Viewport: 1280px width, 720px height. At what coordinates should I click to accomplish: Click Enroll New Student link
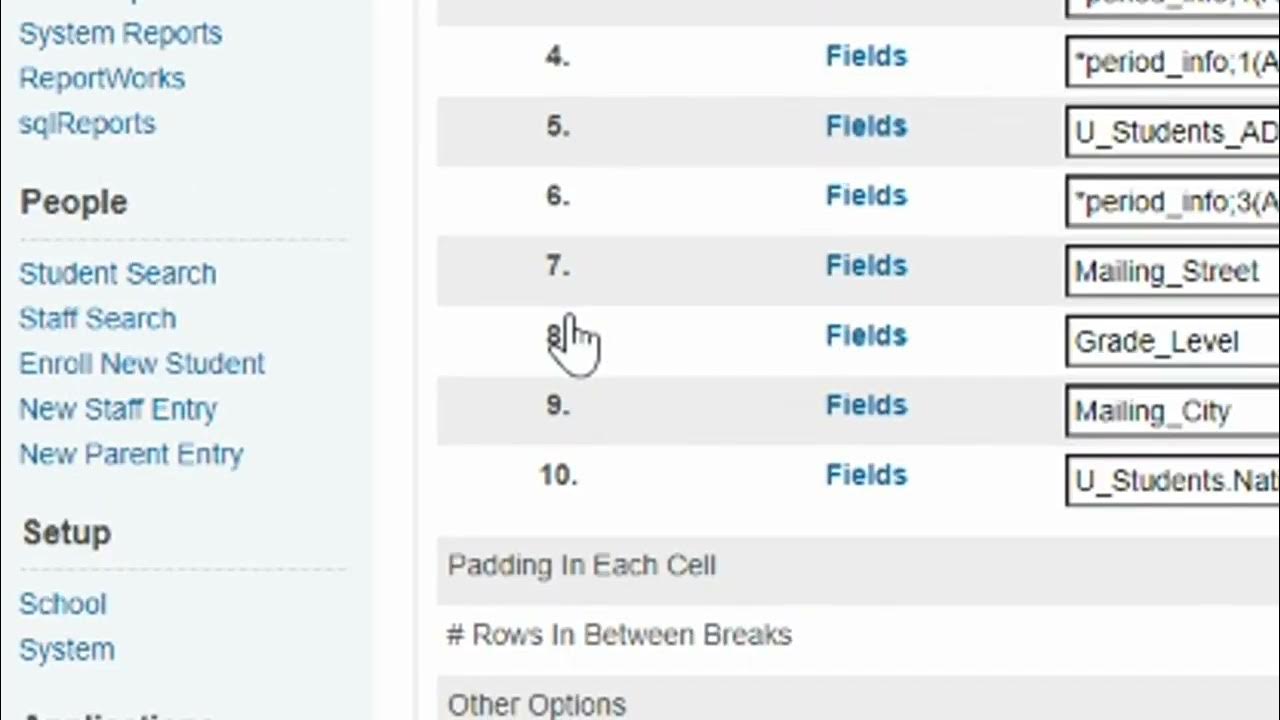point(141,364)
